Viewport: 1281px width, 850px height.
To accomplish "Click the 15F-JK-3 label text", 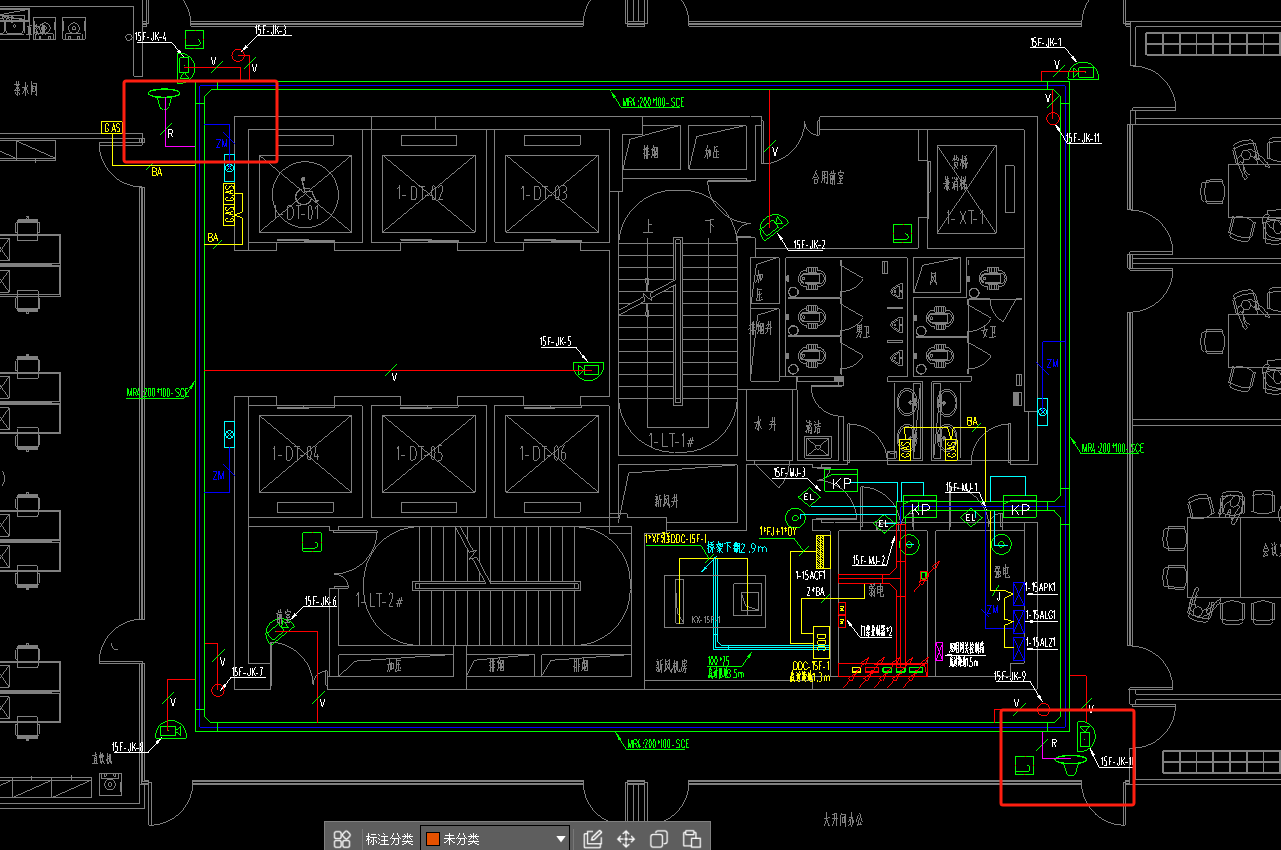I will pos(271,31).
